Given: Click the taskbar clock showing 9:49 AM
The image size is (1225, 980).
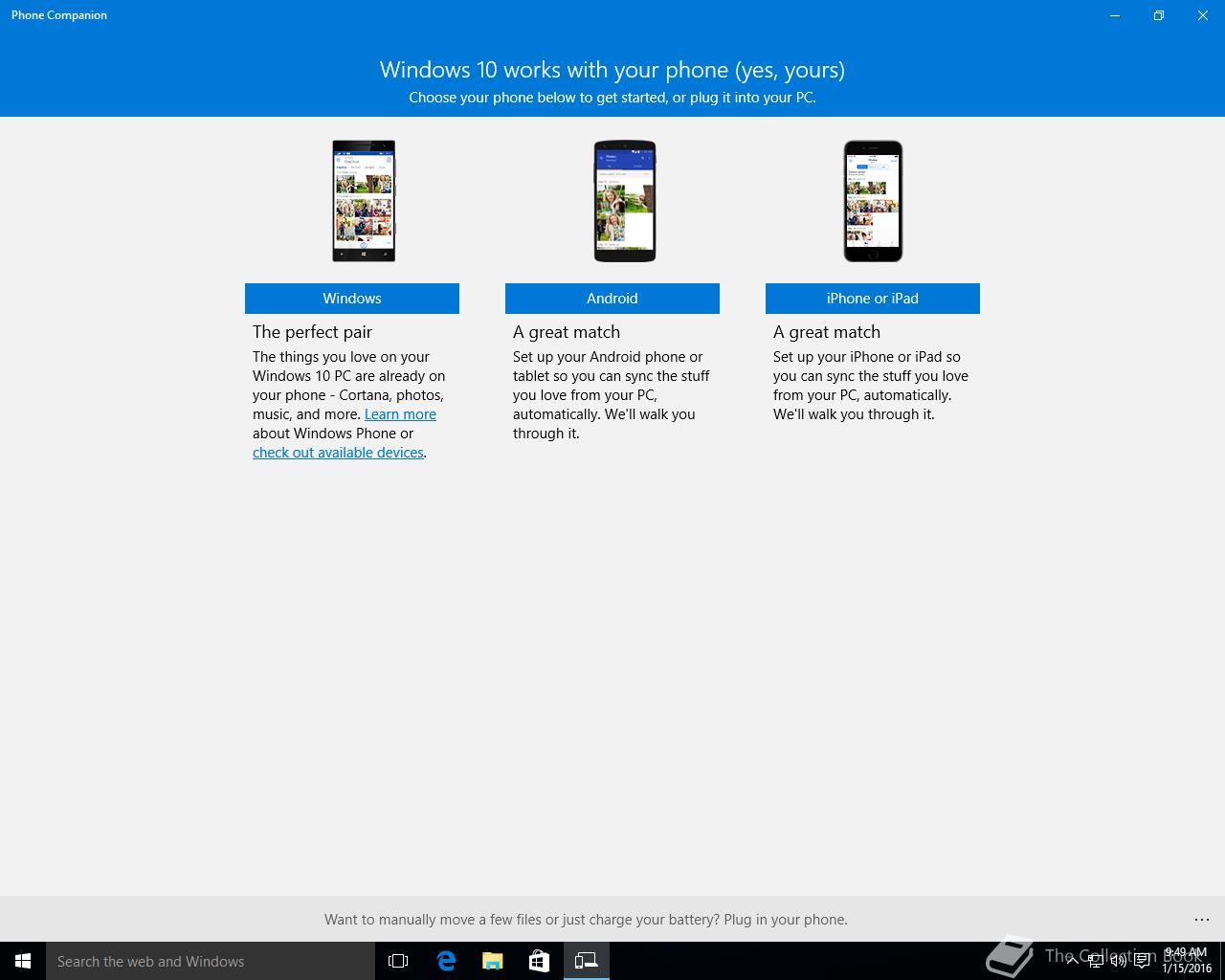Looking at the screenshot, I should (x=1187, y=961).
